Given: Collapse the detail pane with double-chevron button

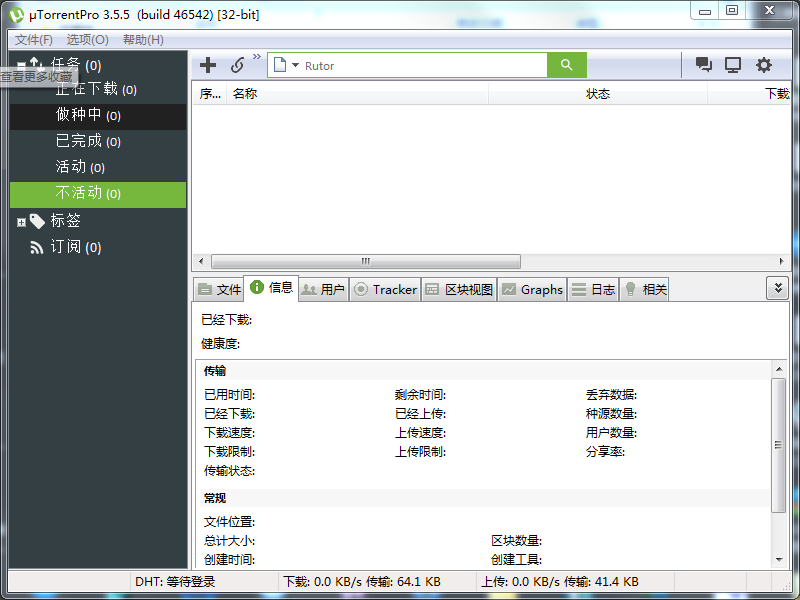Looking at the screenshot, I should coord(778,288).
